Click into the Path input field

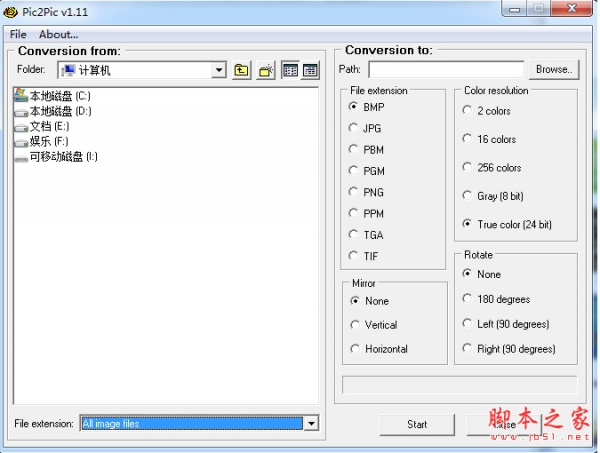point(446,70)
